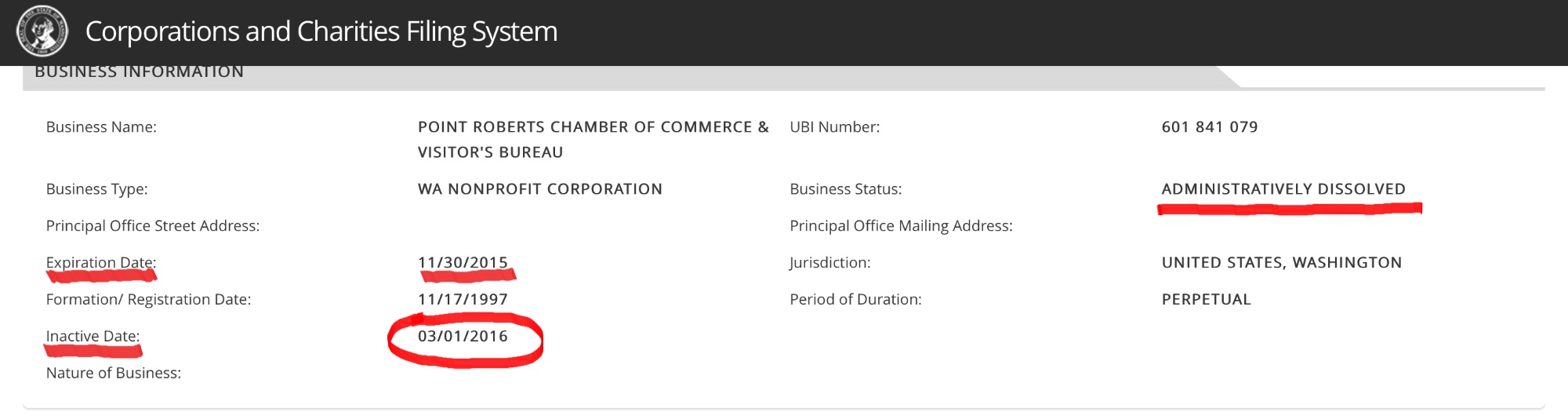Click the Business Information section header
Image resolution: width=1568 pixels, height=416 pixels.
[x=140, y=72]
